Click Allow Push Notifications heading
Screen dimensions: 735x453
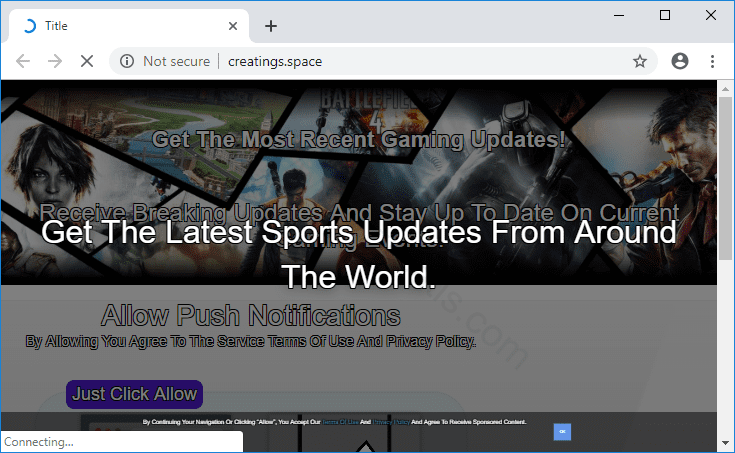pyautogui.click(x=251, y=317)
